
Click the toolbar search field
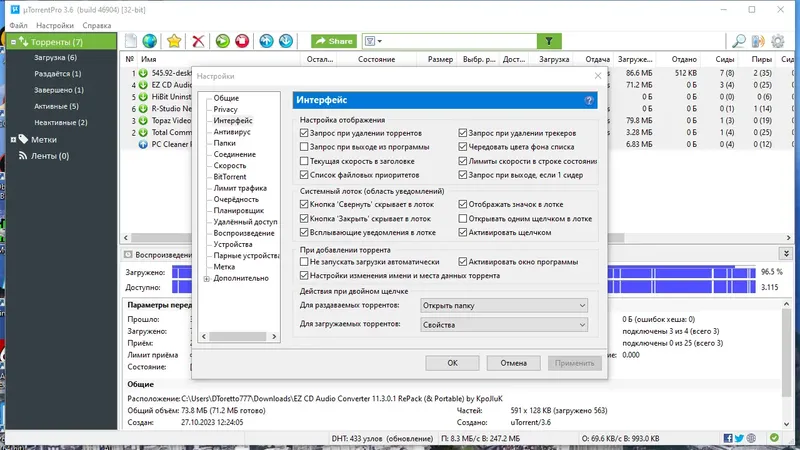point(460,41)
